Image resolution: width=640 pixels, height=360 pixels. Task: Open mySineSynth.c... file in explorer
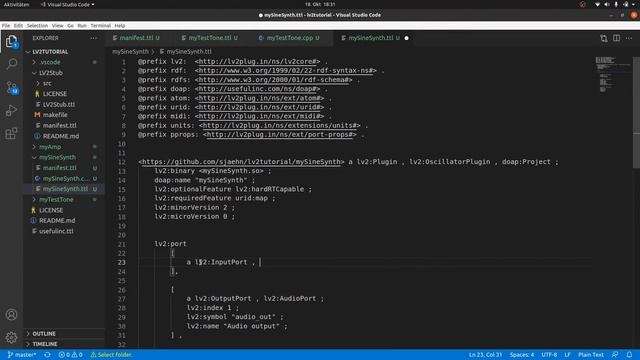click(65, 178)
